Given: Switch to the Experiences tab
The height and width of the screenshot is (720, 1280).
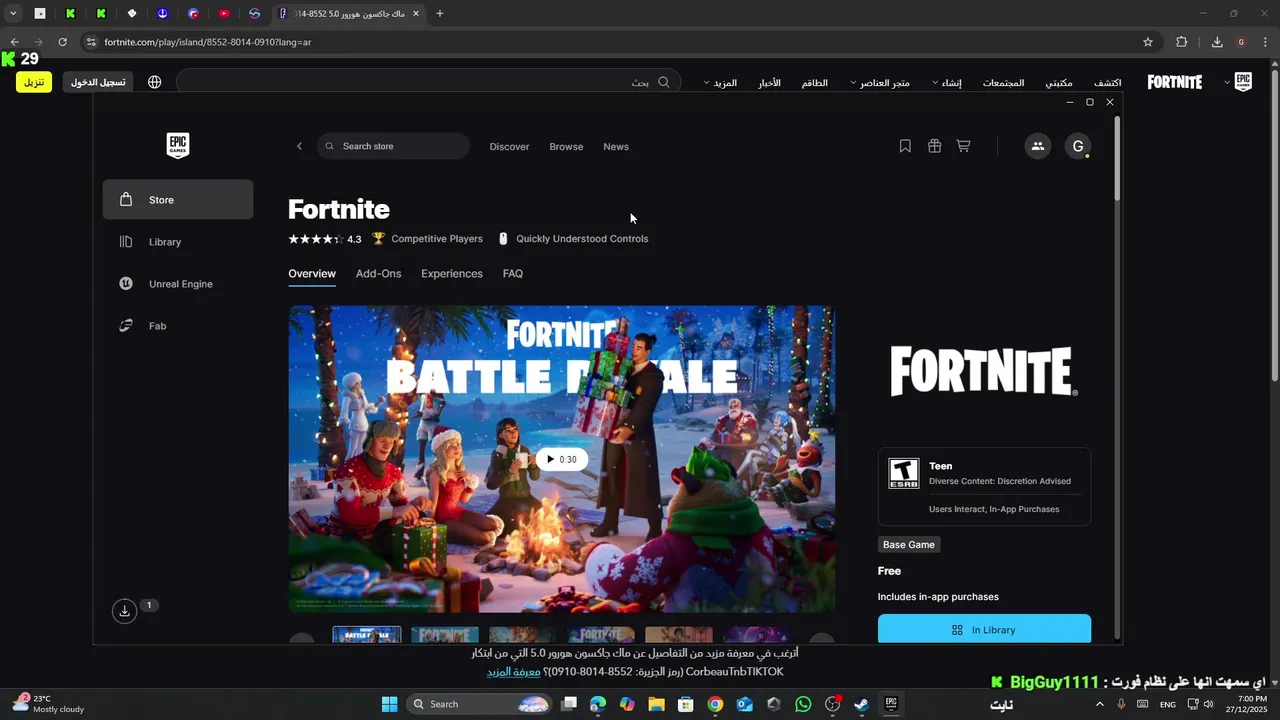Looking at the screenshot, I should (x=452, y=273).
